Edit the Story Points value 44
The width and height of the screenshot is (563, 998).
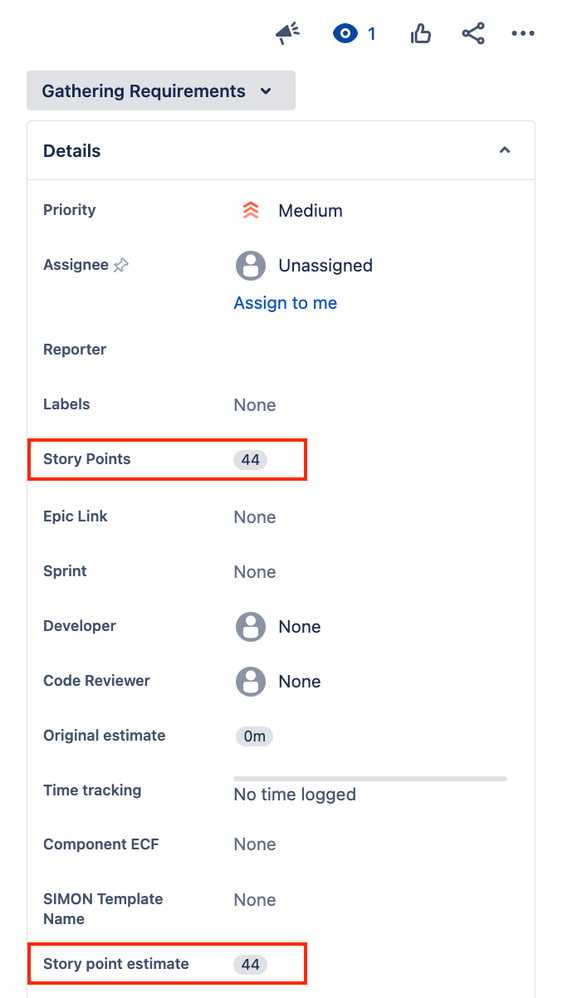[x=251, y=460]
